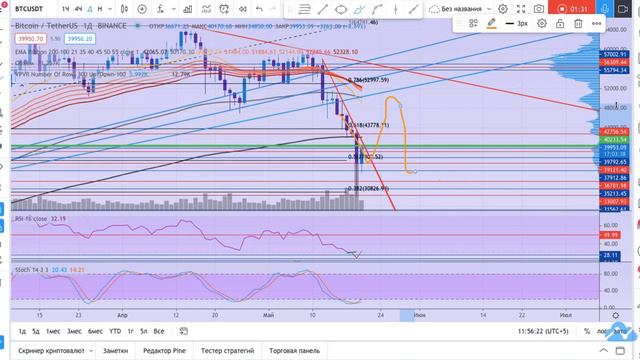Undo the last action
Screen dimensions: 640x360
(259, 9)
